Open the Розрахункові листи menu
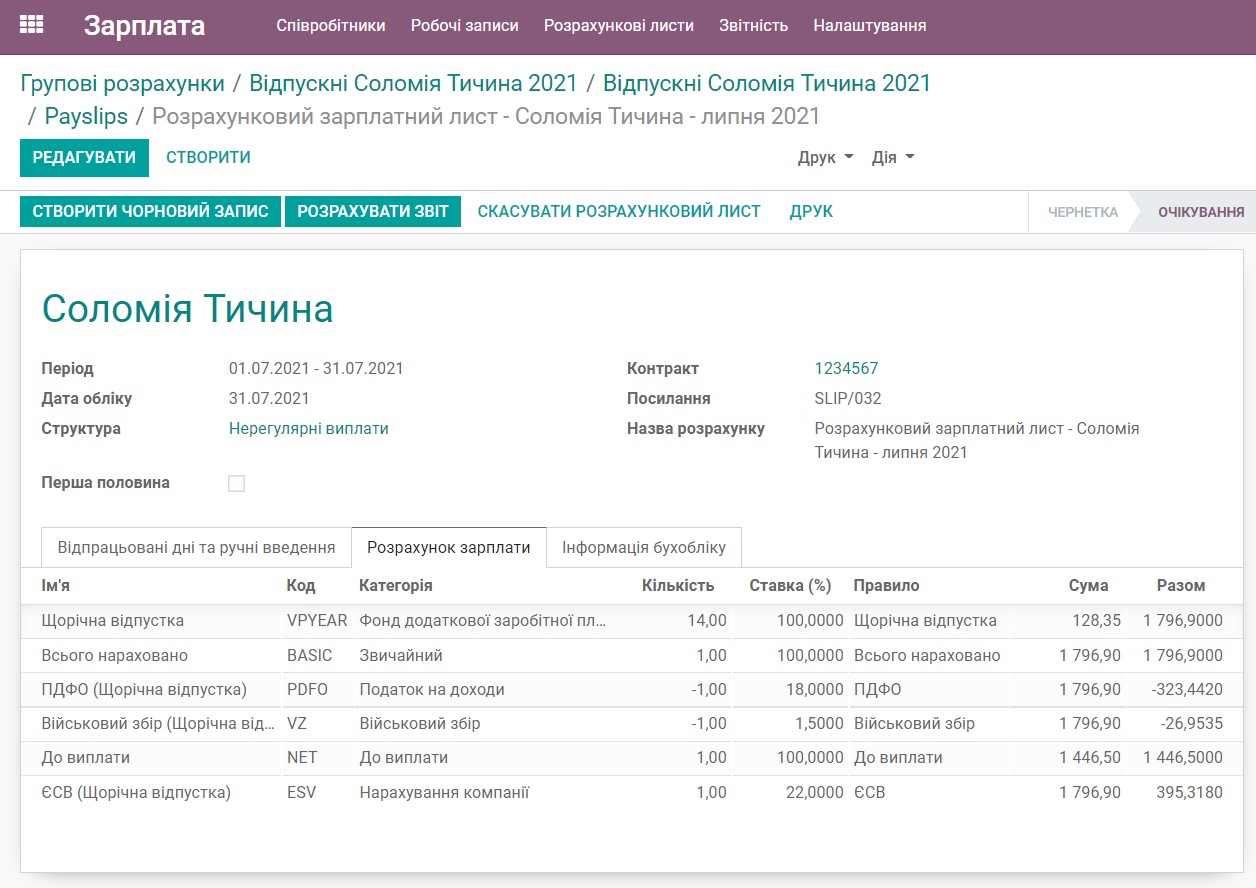 point(617,27)
